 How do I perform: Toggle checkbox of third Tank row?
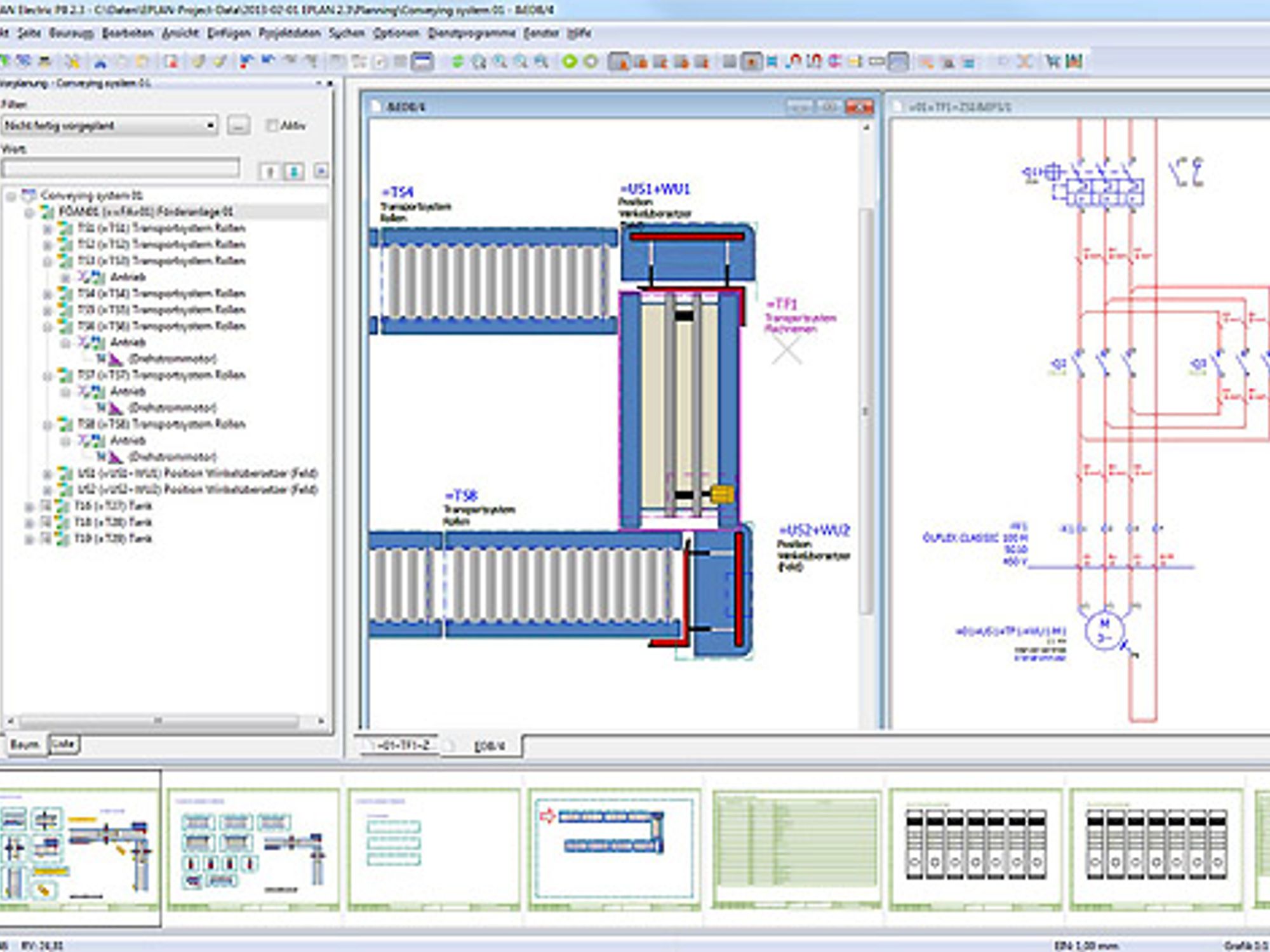(x=46, y=539)
